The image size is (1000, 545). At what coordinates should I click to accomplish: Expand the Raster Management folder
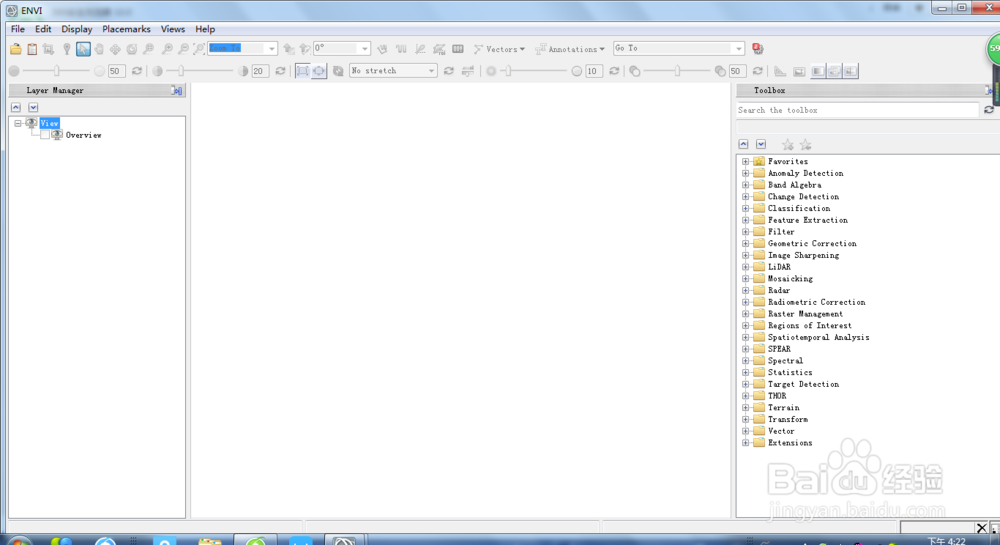point(746,314)
